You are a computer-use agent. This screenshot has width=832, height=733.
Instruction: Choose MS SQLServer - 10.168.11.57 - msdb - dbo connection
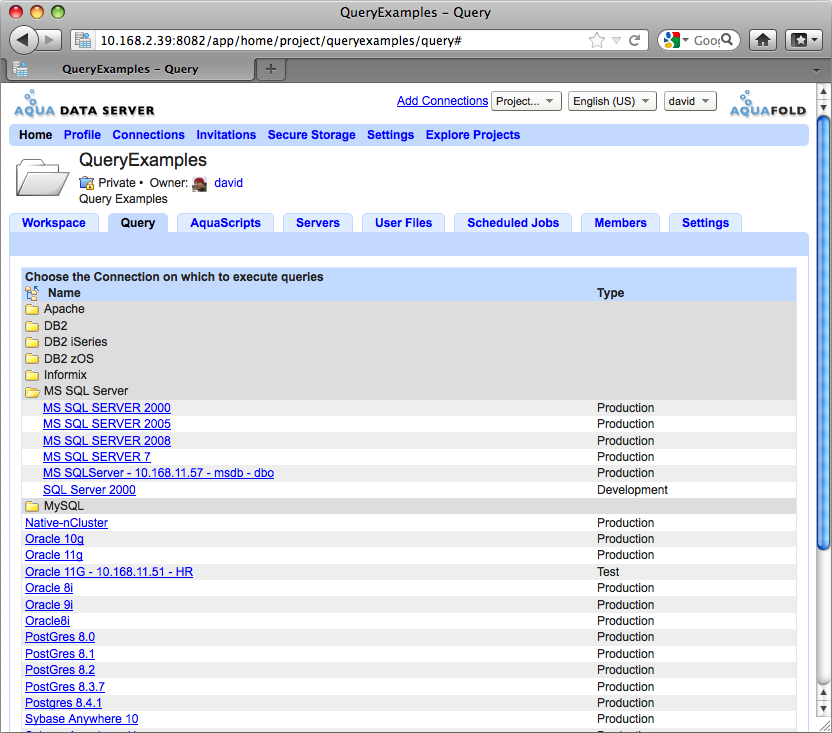coord(159,473)
